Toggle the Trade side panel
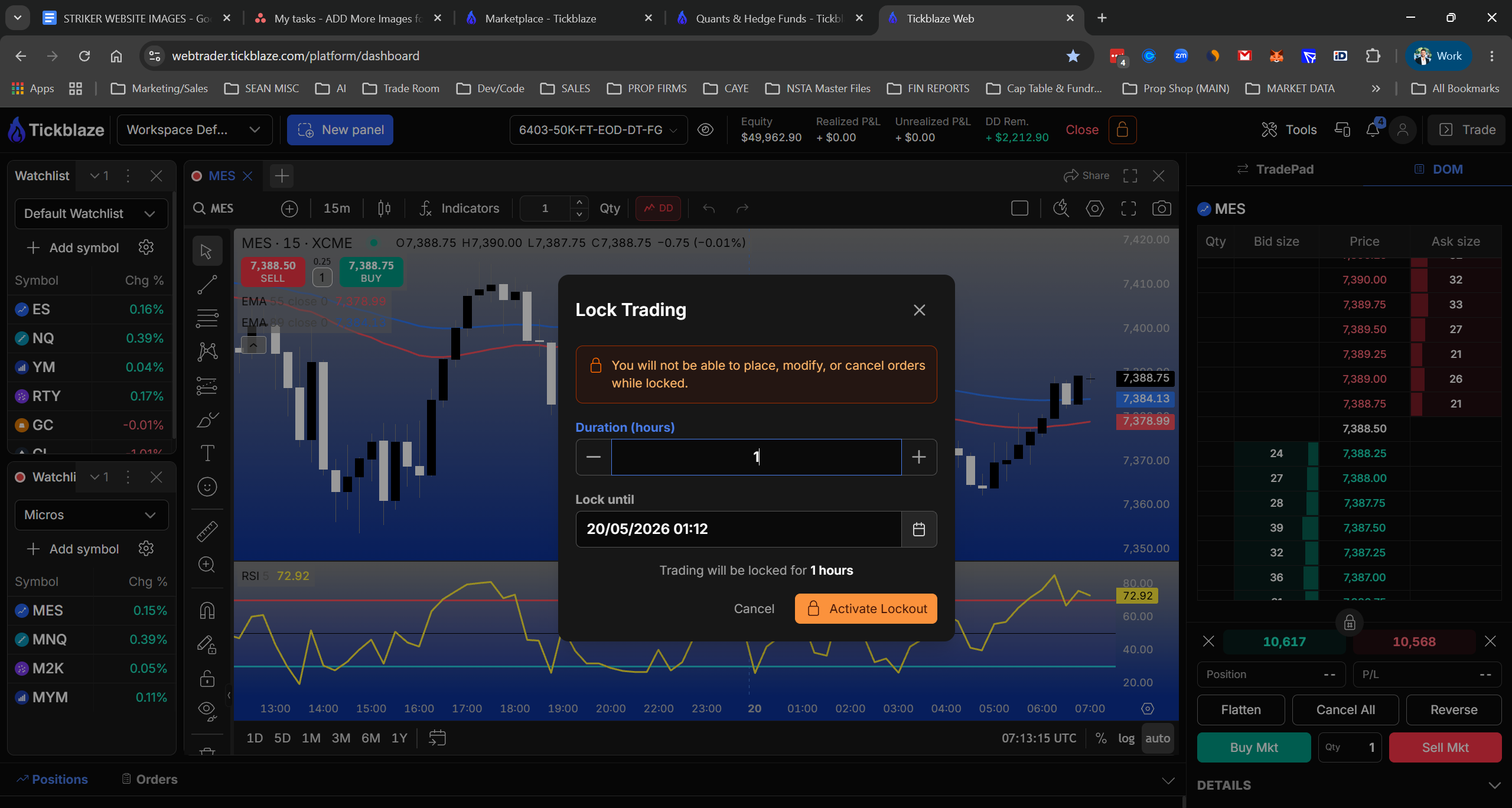Screen dimensions: 1512x808 pyautogui.click(x=1467, y=130)
